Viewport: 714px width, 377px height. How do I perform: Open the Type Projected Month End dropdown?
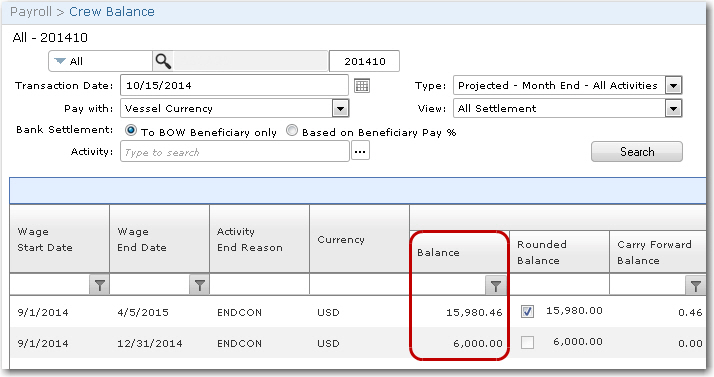click(673, 86)
